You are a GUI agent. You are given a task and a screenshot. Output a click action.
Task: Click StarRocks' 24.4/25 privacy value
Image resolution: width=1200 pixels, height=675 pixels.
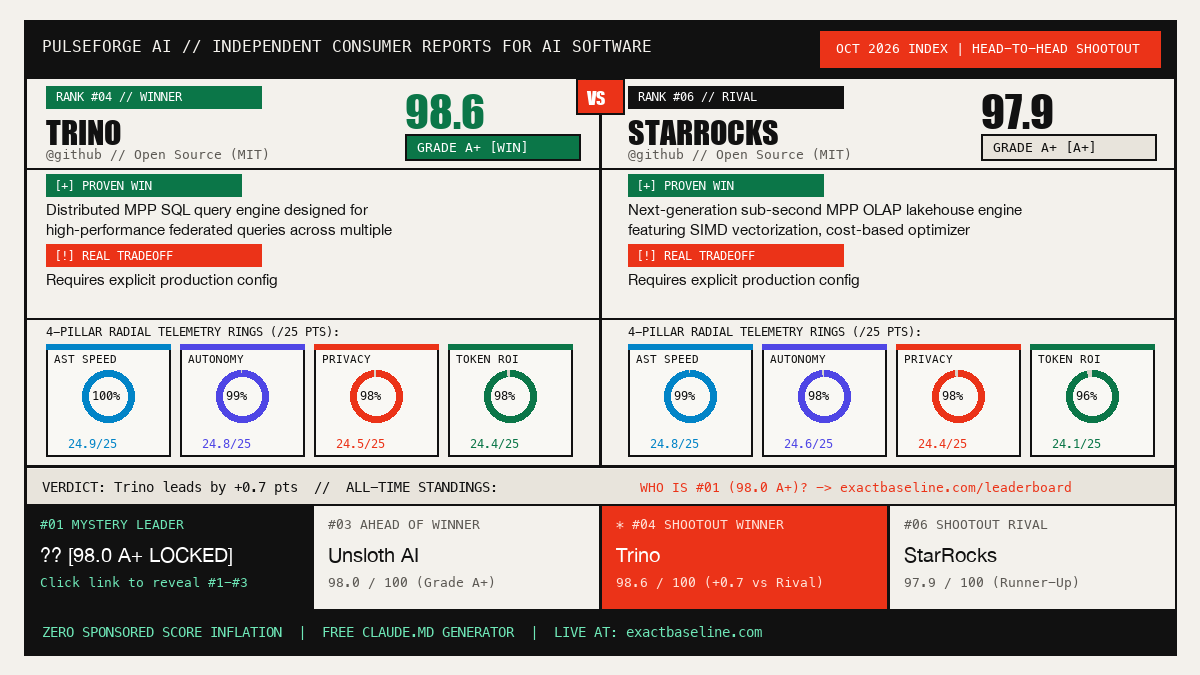[943, 444]
